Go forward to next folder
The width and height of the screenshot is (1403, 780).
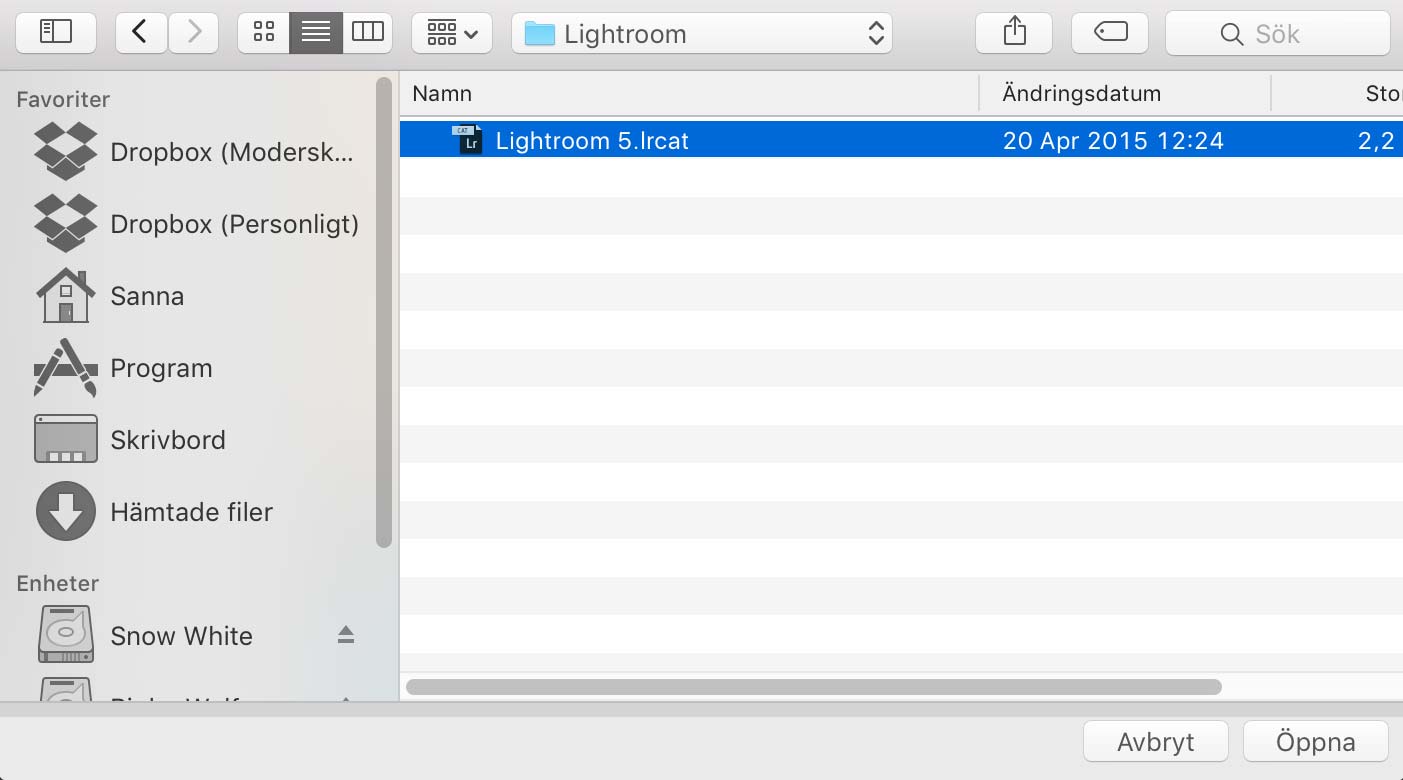(x=193, y=33)
